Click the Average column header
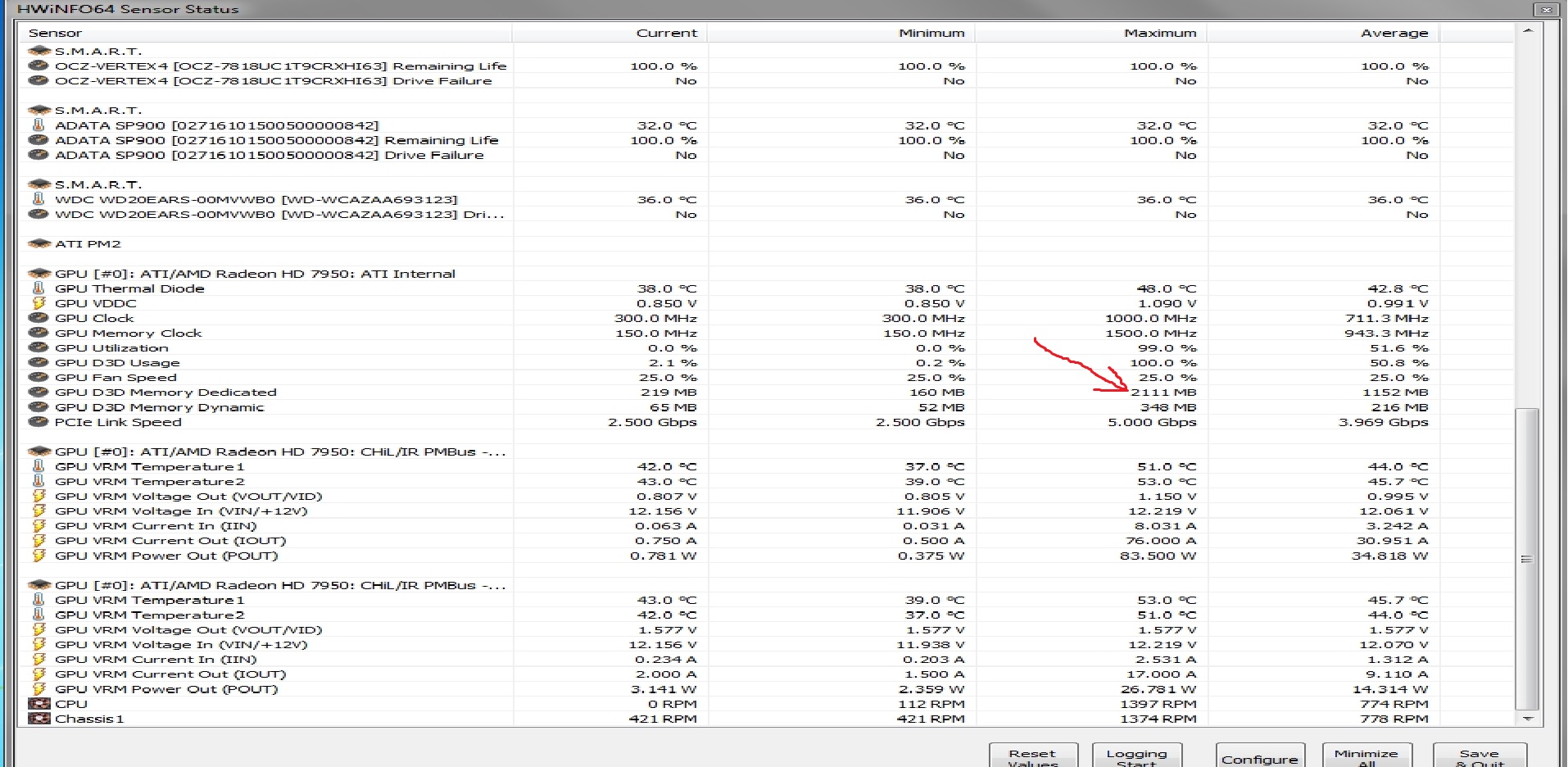1568x767 pixels. point(1323,33)
